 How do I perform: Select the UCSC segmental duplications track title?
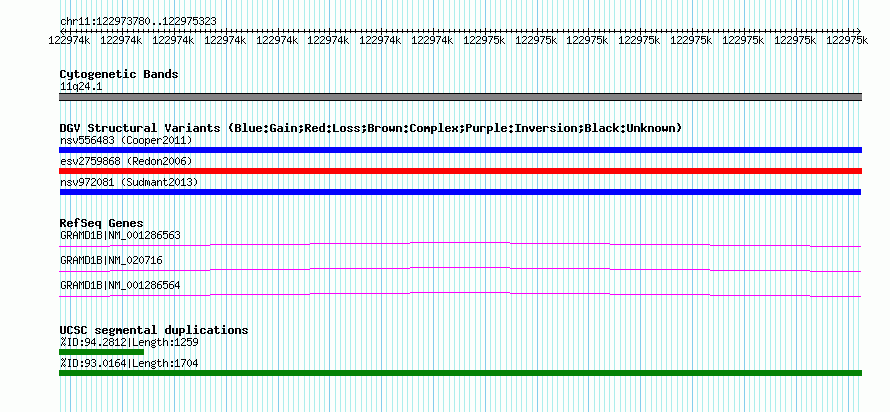point(154,330)
